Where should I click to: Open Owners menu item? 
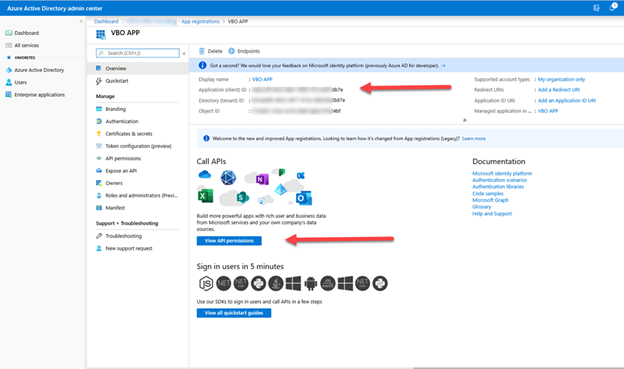tap(114, 183)
